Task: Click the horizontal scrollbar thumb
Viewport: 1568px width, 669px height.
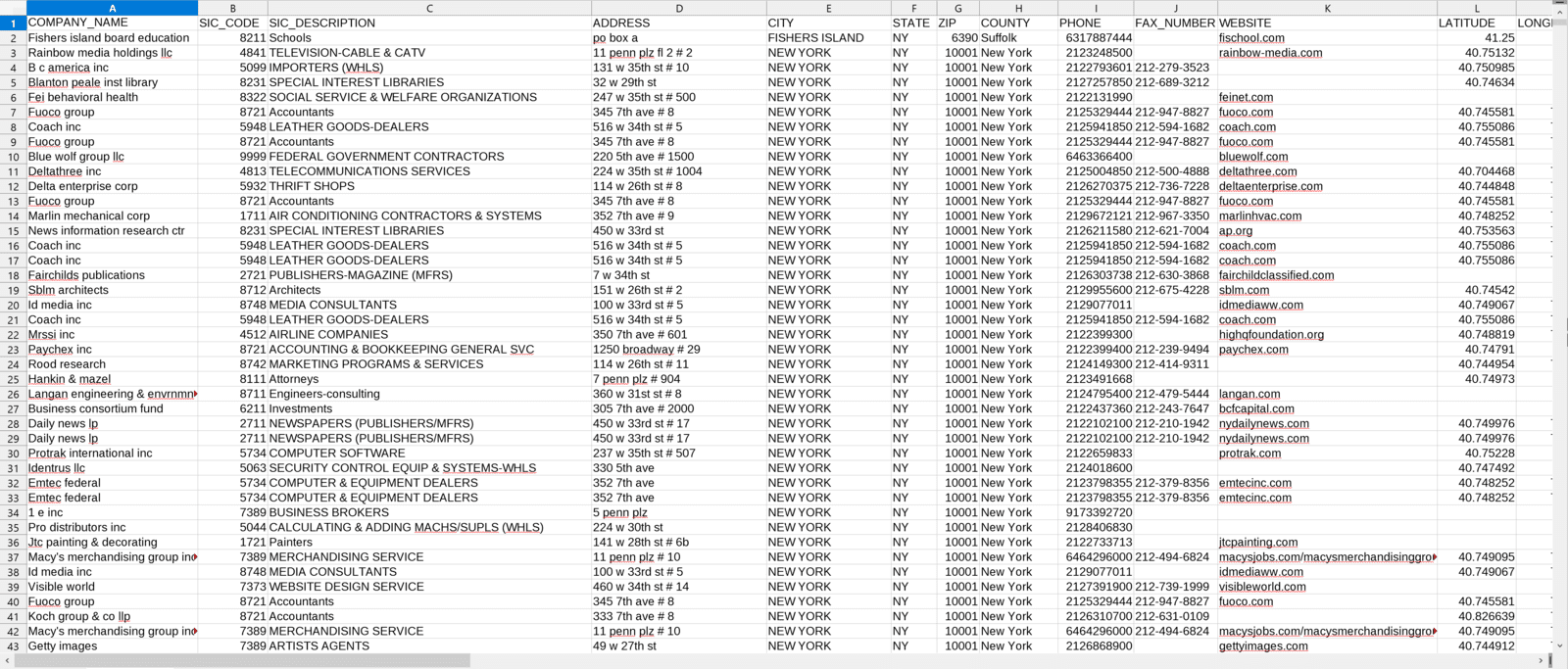Action: (x=243, y=661)
